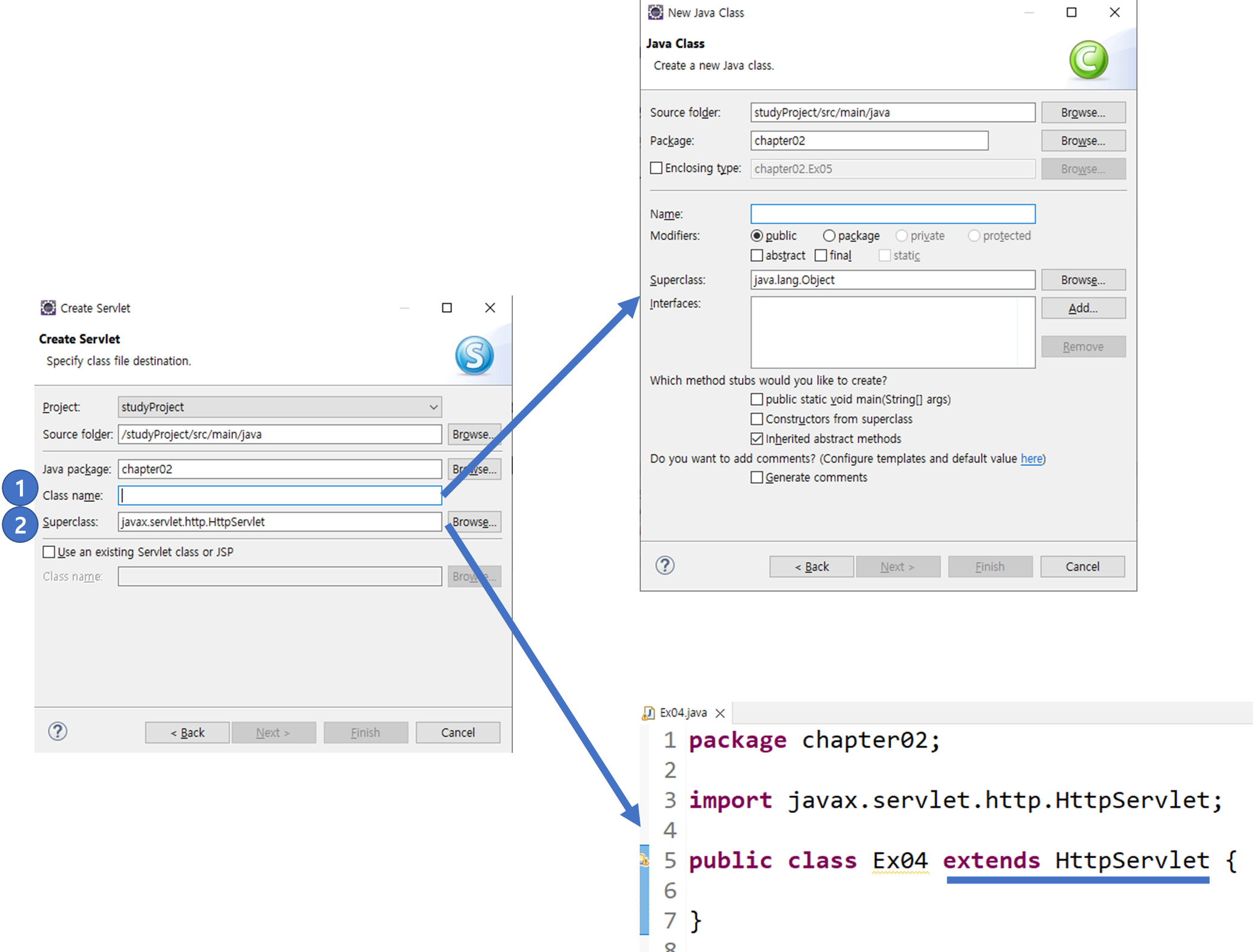1253x952 pixels.
Task: Close the Create Servlet dialog window
Action: click(490, 308)
